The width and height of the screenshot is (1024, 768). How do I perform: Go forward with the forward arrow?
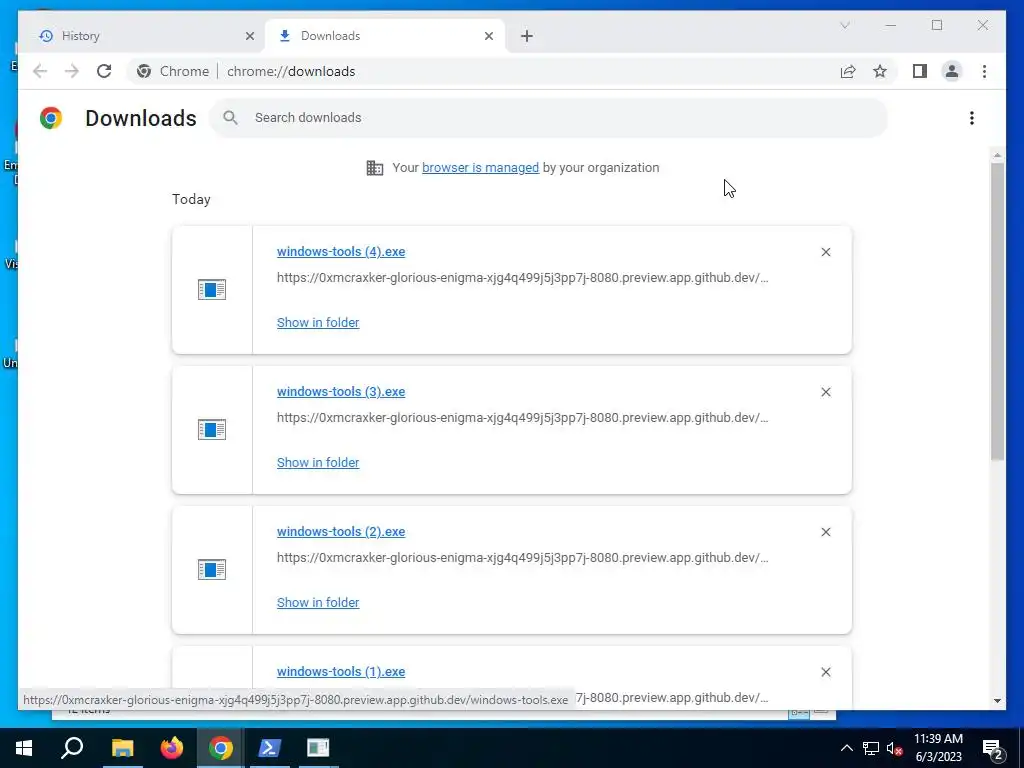[72, 71]
